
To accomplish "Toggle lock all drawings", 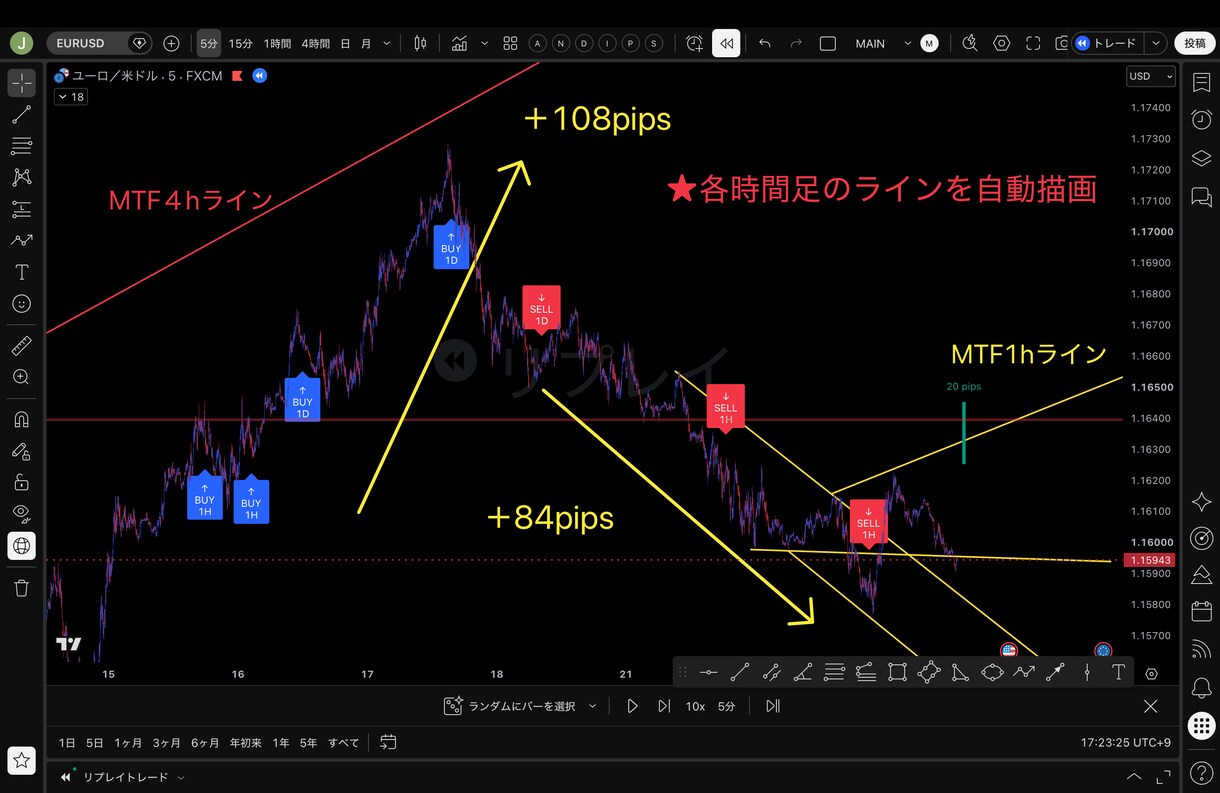I will click(21, 482).
